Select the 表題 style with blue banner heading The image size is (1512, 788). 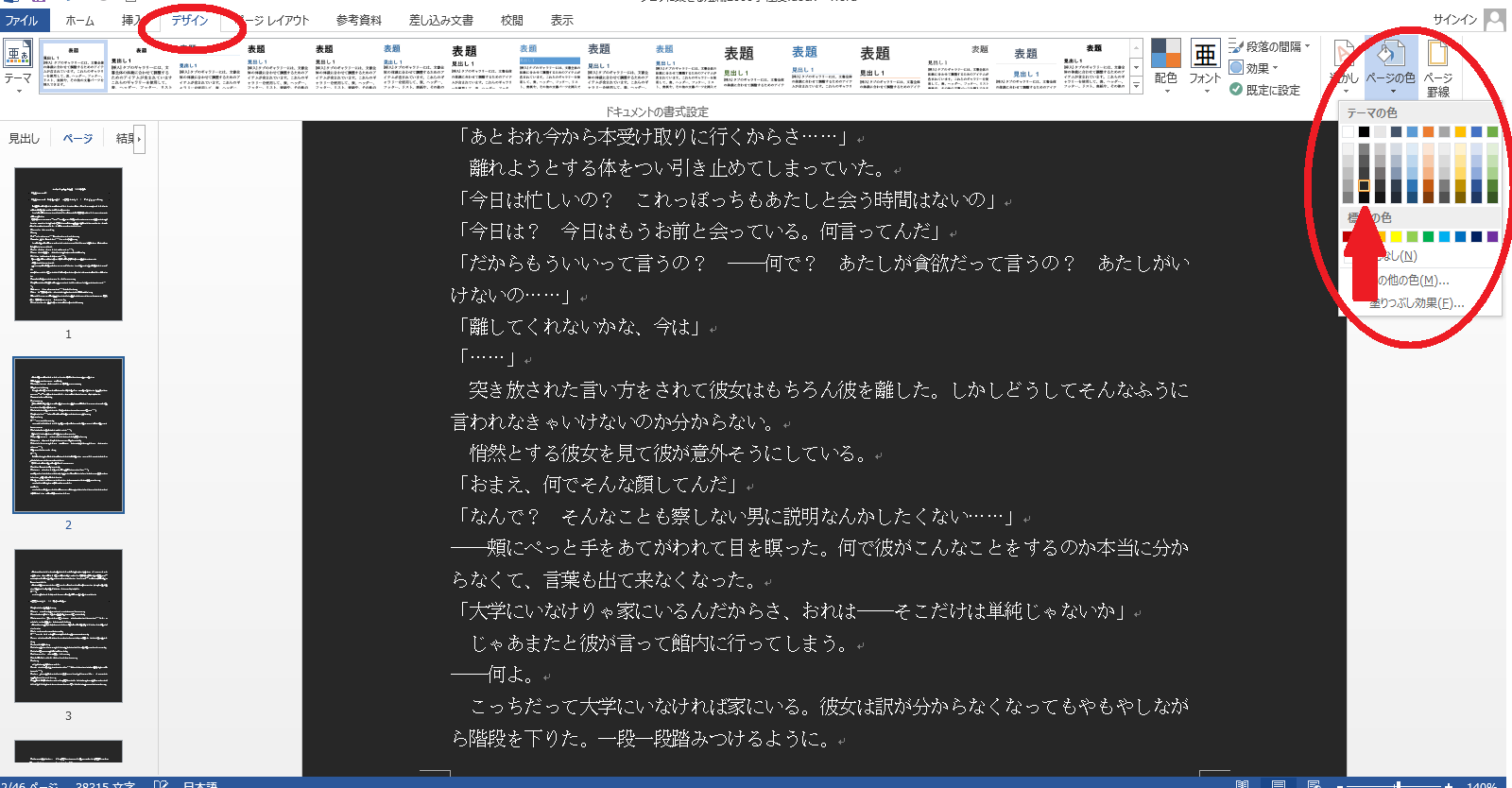pyautogui.click(x=550, y=67)
